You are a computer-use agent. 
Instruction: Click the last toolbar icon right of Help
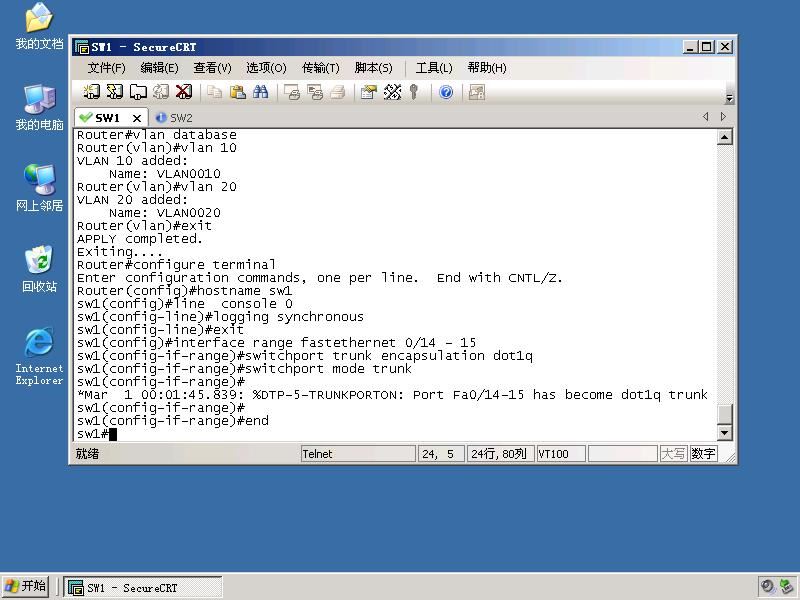coord(477,92)
